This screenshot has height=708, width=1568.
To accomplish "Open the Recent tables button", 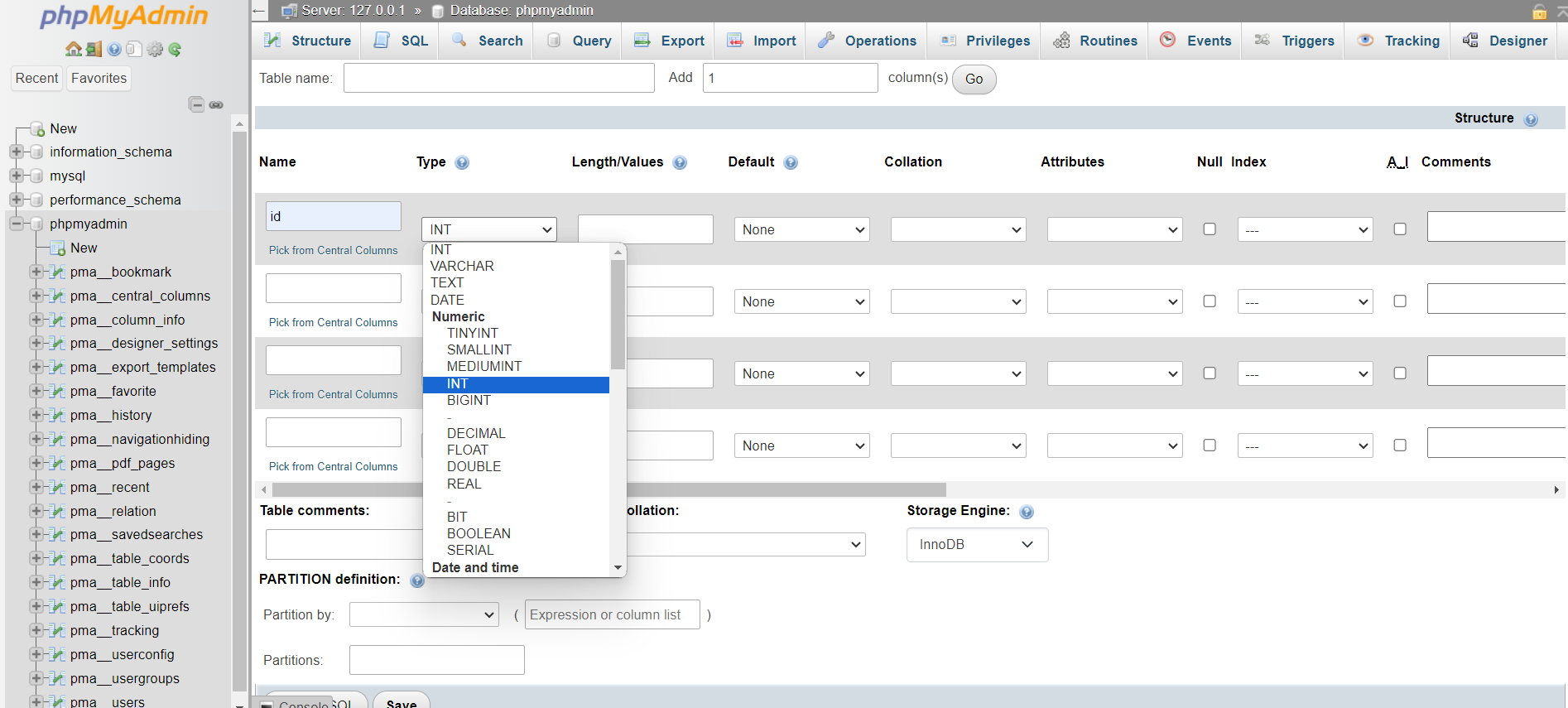I will click(37, 79).
